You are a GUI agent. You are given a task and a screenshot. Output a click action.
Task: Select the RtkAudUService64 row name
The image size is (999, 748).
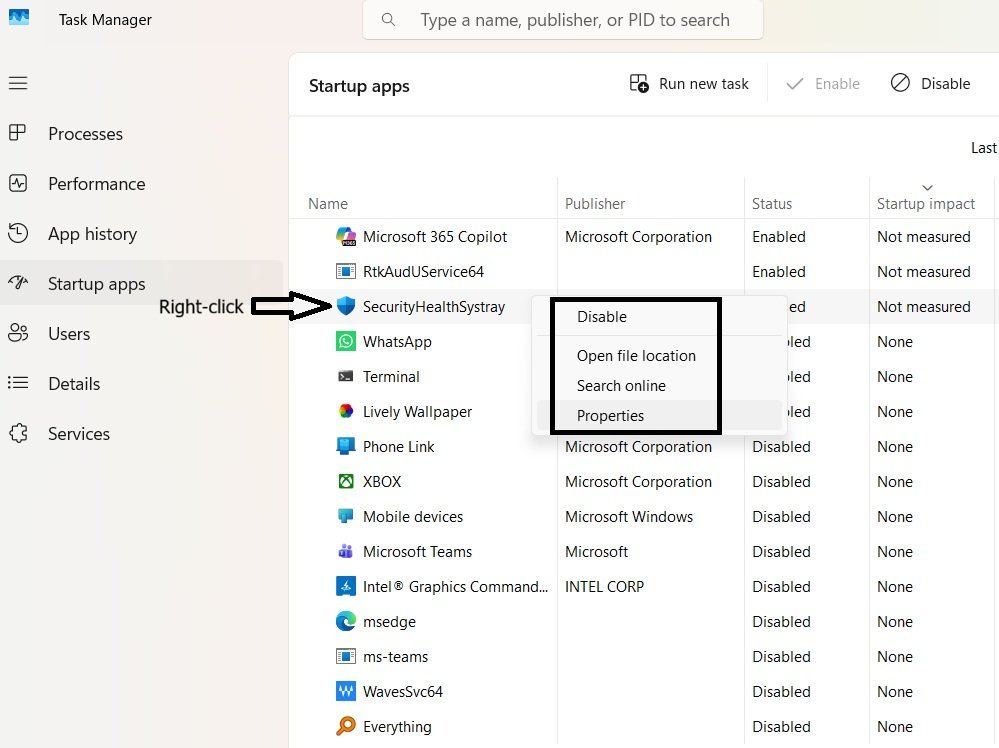(423, 272)
